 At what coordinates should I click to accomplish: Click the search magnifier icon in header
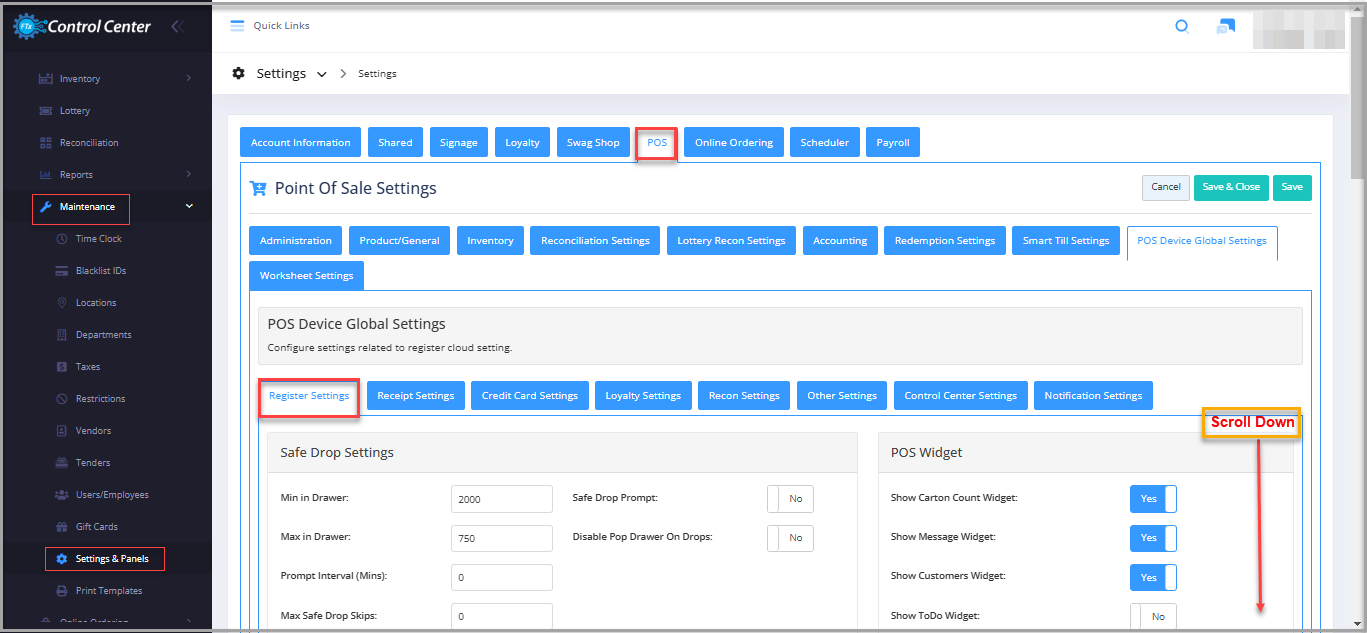[x=1181, y=26]
